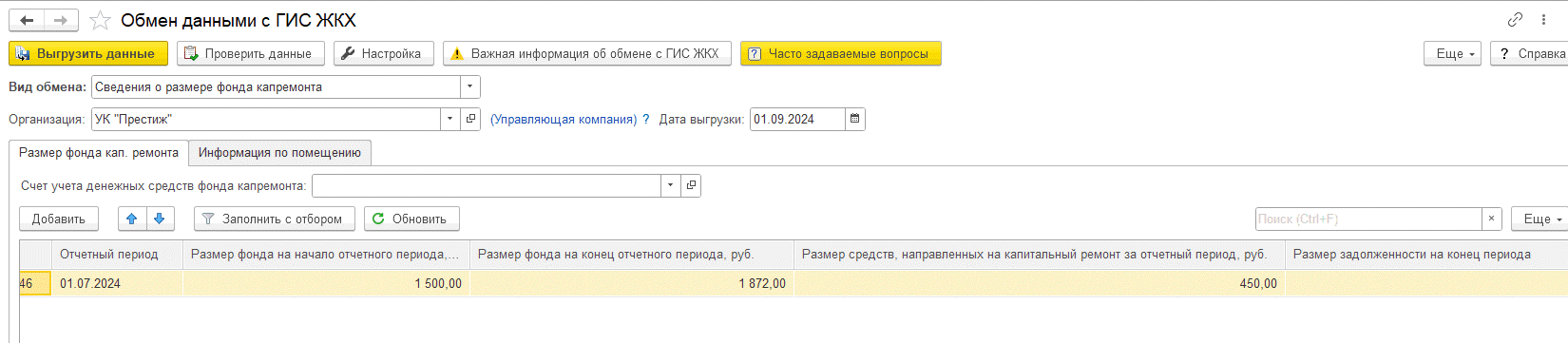Open the three-dot window menu
The width and height of the screenshot is (1568, 343).
click(x=1543, y=20)
